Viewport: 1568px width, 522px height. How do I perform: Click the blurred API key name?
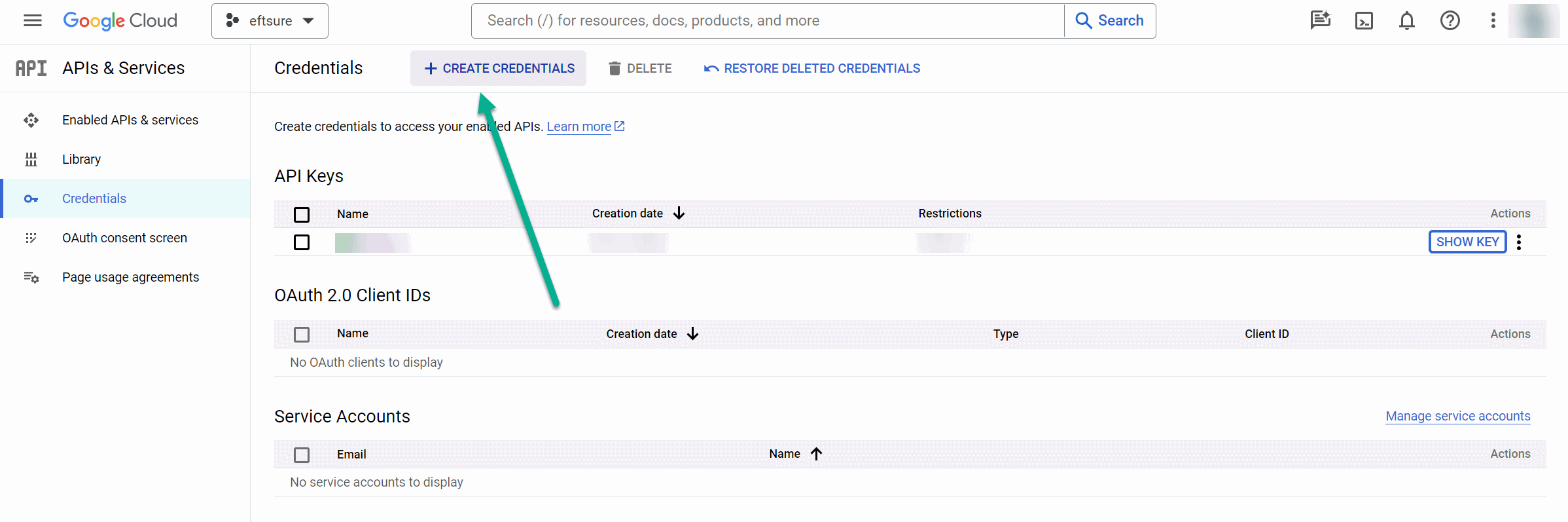[x=372, y=243]
